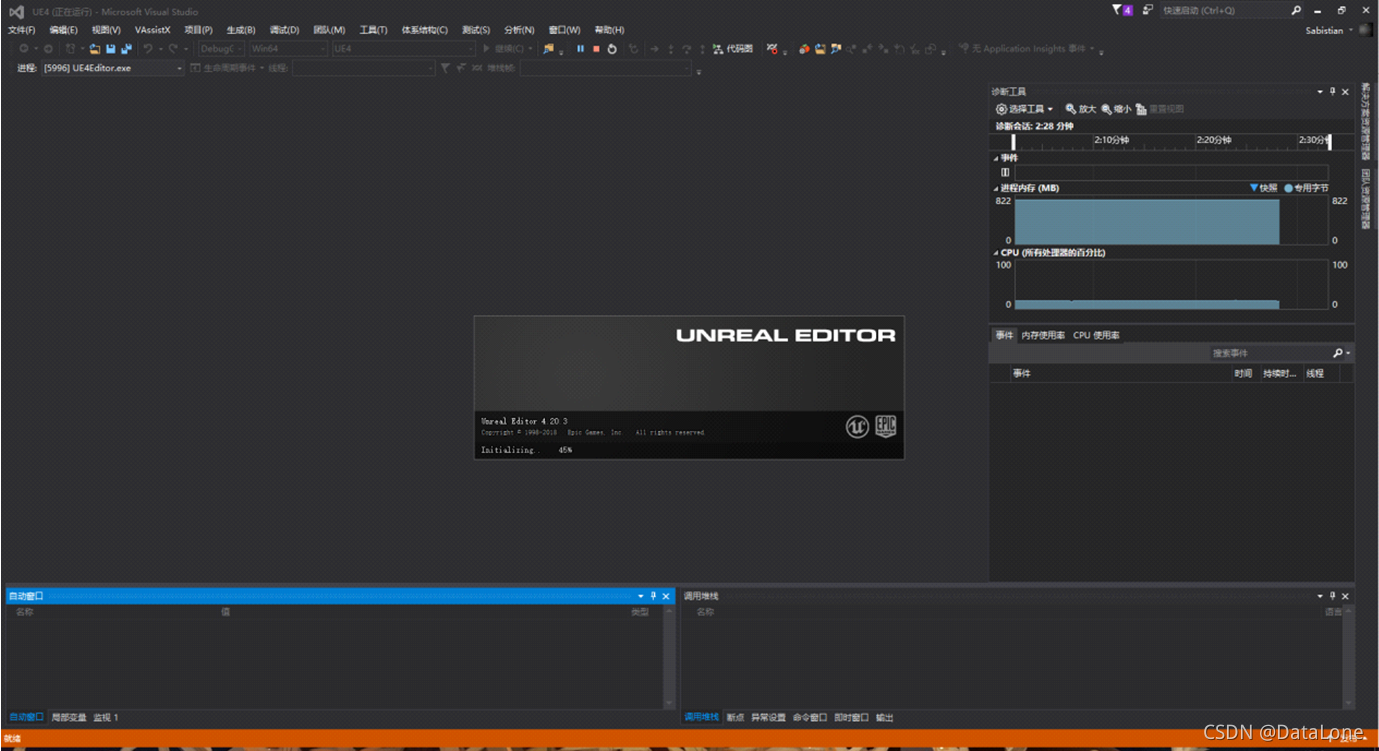Screen dimensions: 1379x751
Task: Click the save file icon
Action: tap(111, 49)
